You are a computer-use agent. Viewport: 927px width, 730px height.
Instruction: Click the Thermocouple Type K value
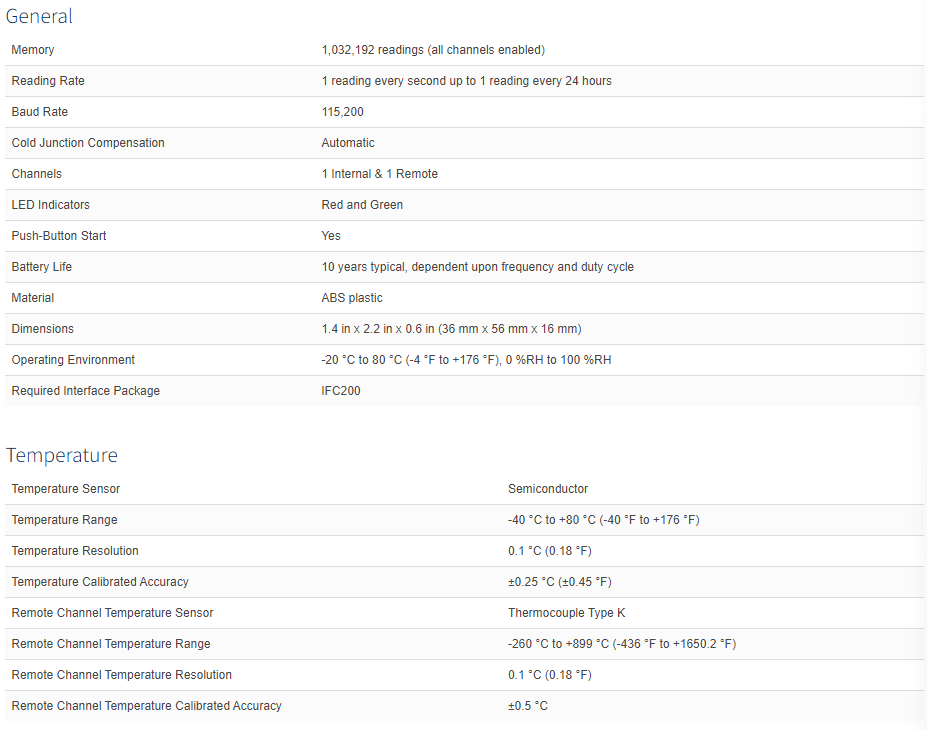[566, 613]
